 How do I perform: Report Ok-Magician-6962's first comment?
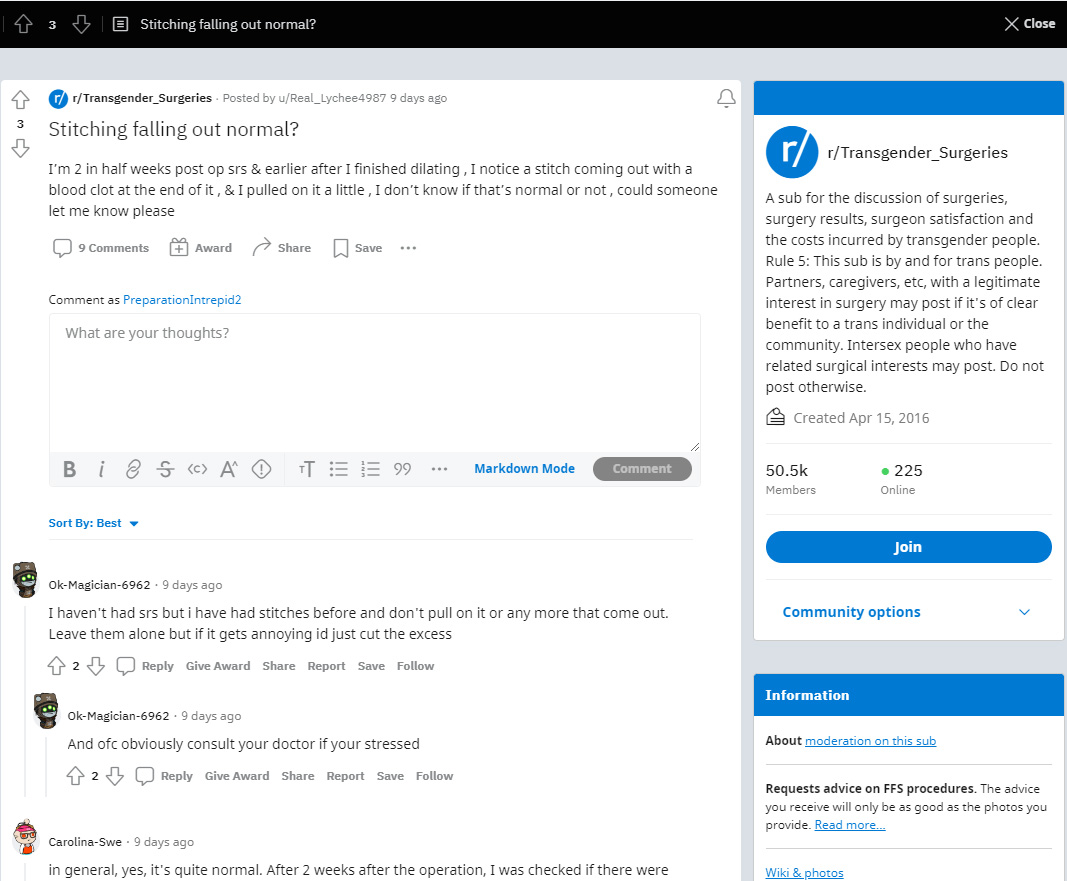tap(326, 666)
